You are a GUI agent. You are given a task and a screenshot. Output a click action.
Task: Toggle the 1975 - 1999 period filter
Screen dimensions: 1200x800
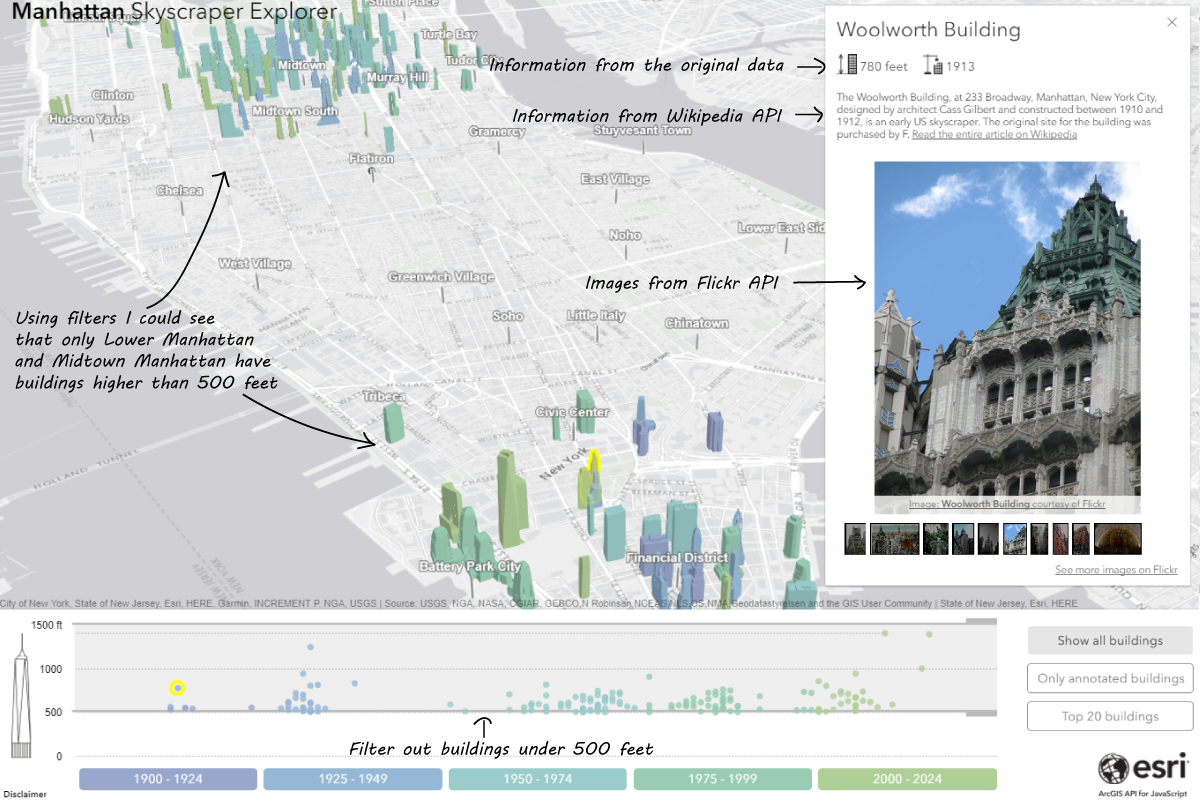point(722,779)
